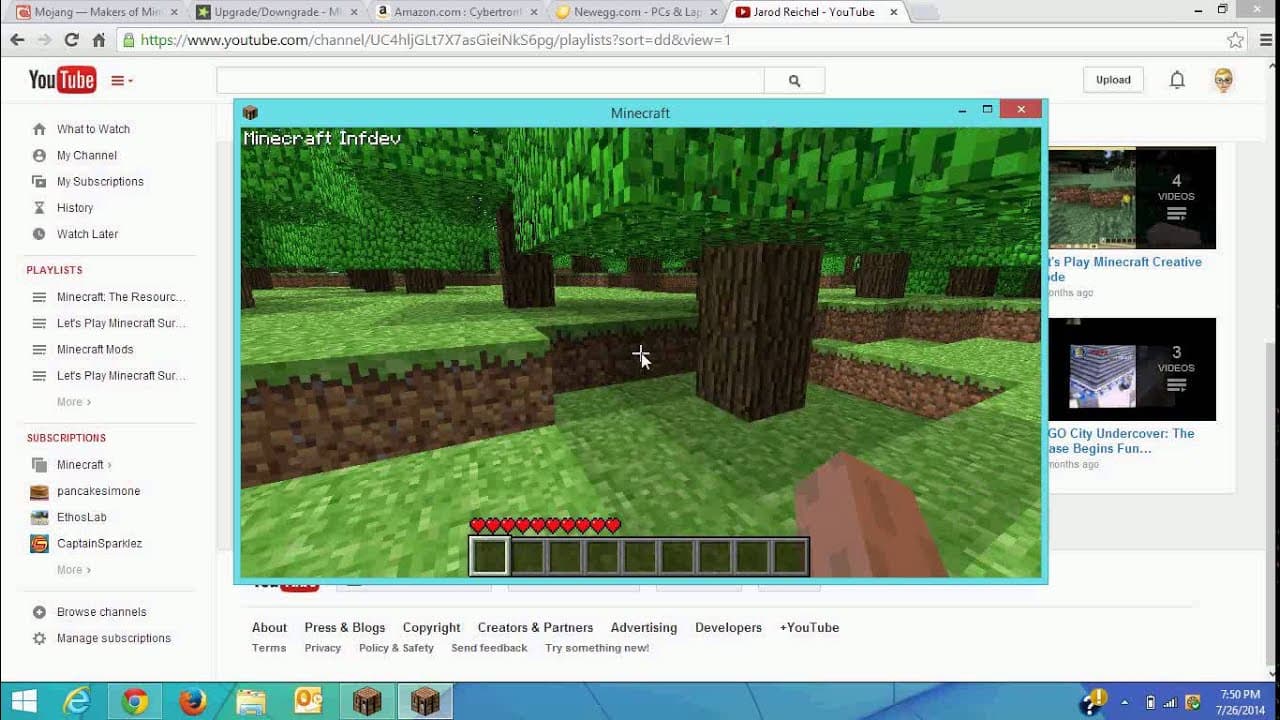1280x720 pixels.
Task: Click the pancakesimone channel avatar
Action: pyautogui.click(x=39, y=491)
